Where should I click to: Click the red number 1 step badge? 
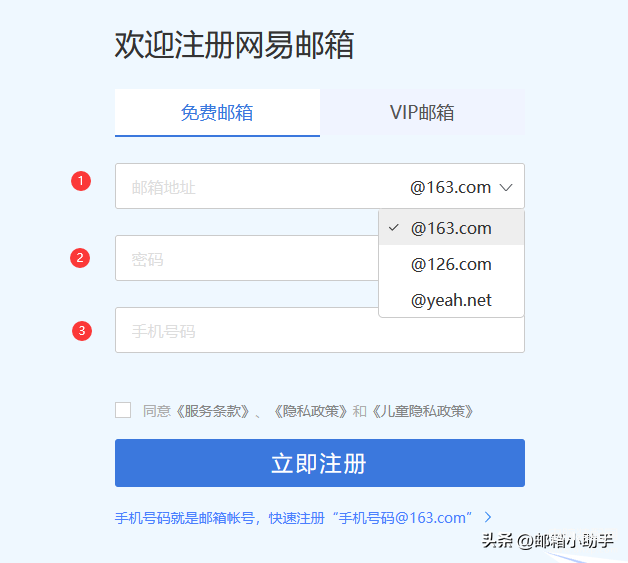pyautogui.click(x=81, y=181)
